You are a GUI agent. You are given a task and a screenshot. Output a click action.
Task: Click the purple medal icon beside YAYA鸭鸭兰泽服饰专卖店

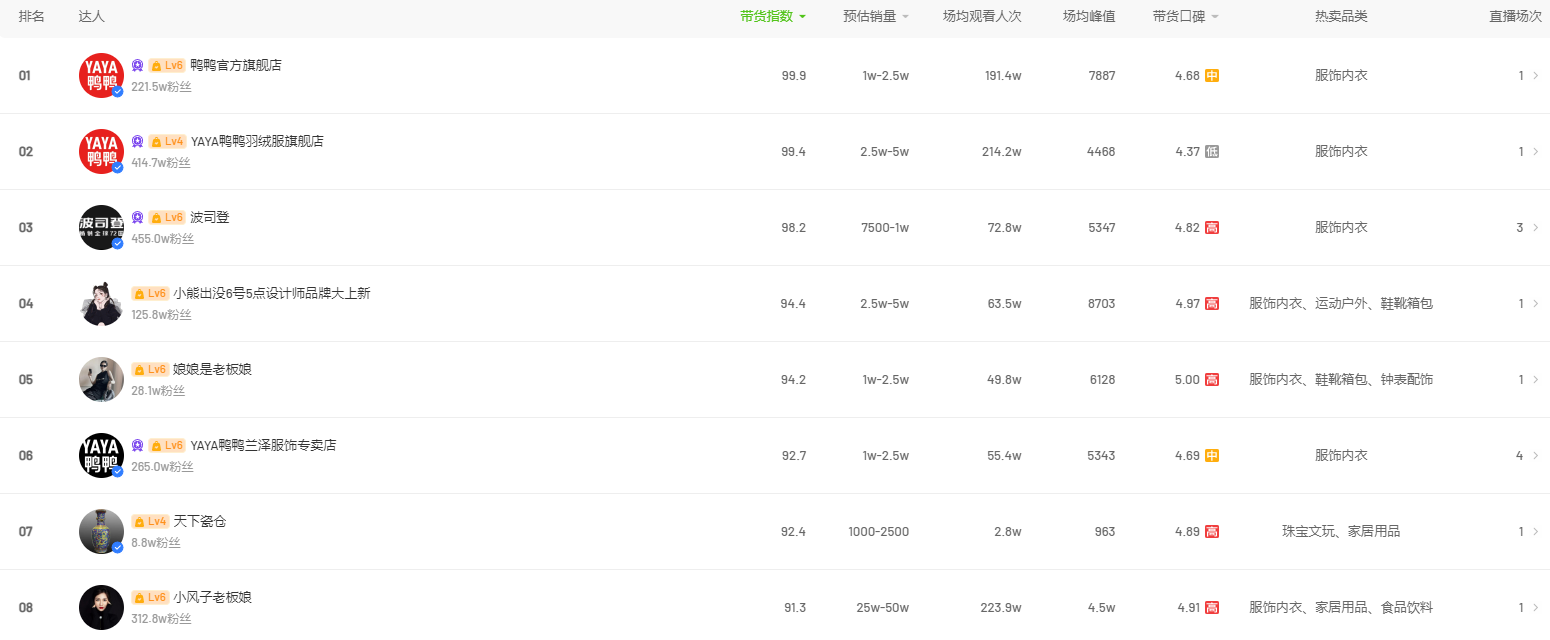137,445
